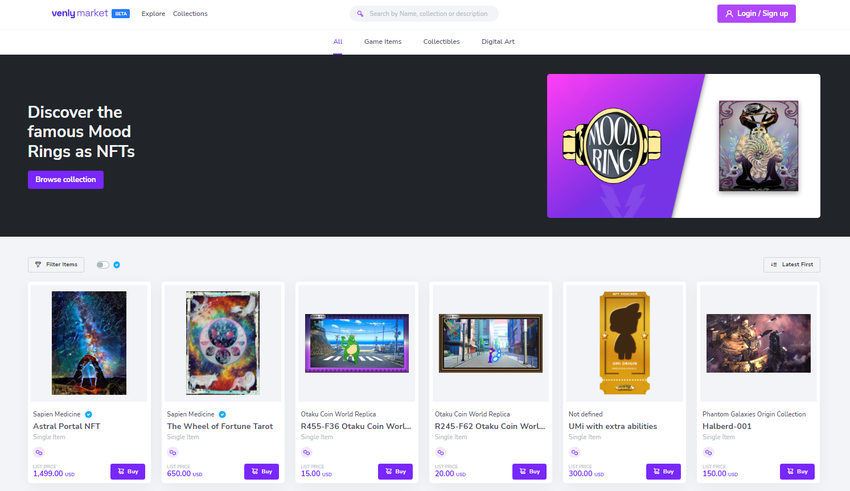Click the chain link icon on R245-F62 Otaku card
Screen dimensions: 850x491
[440, 452]
